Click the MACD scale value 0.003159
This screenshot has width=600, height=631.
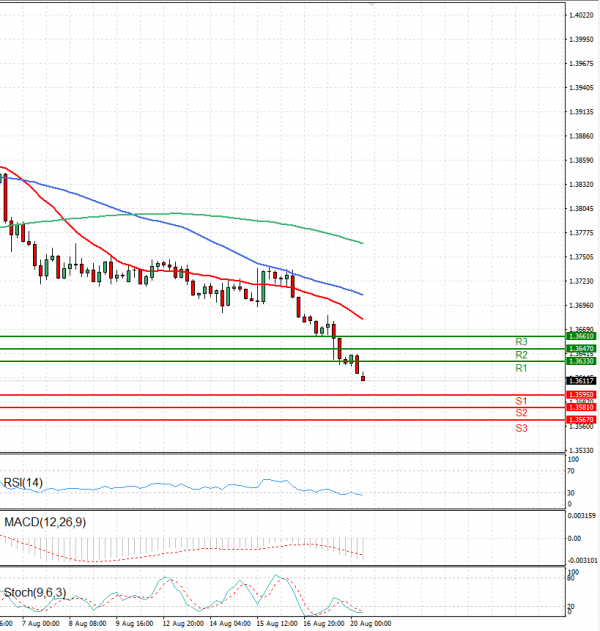point(581,516)
